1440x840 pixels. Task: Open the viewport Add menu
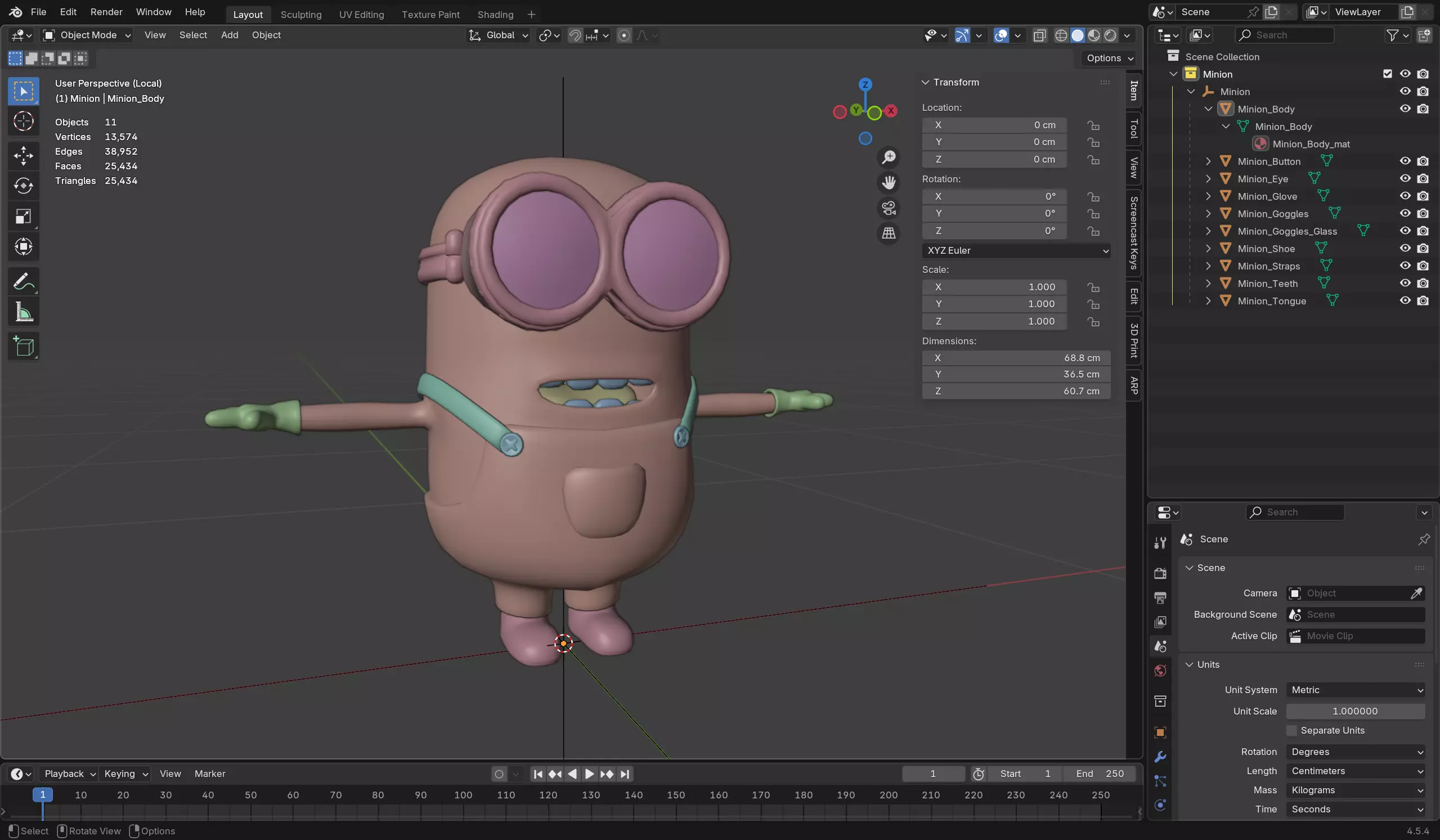coord(230,35)
